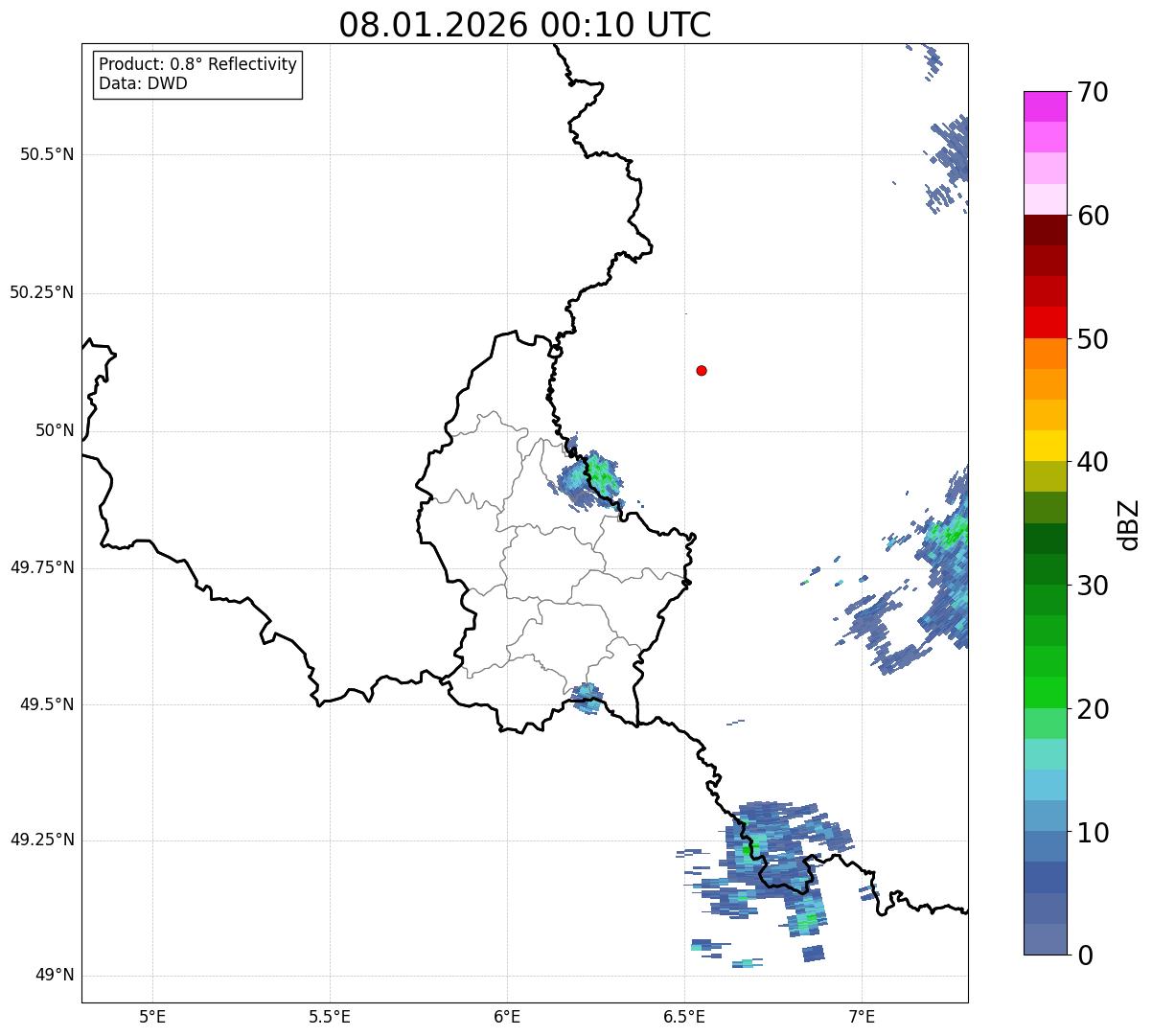Click the 49.75°N latitude label

pyautogui.click(x=41, y=567)
